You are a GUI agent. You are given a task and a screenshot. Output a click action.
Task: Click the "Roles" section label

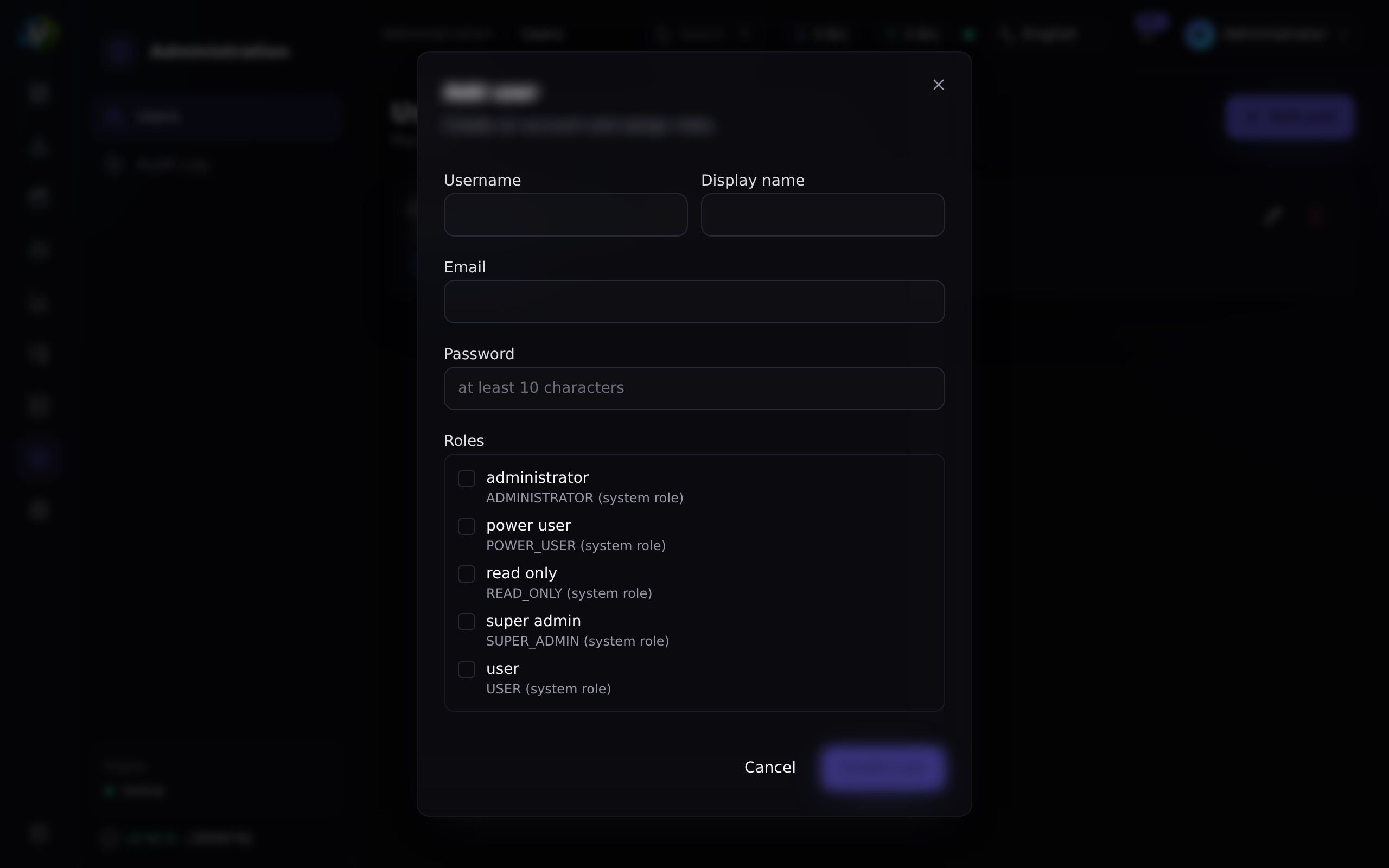tap(464, 441)
